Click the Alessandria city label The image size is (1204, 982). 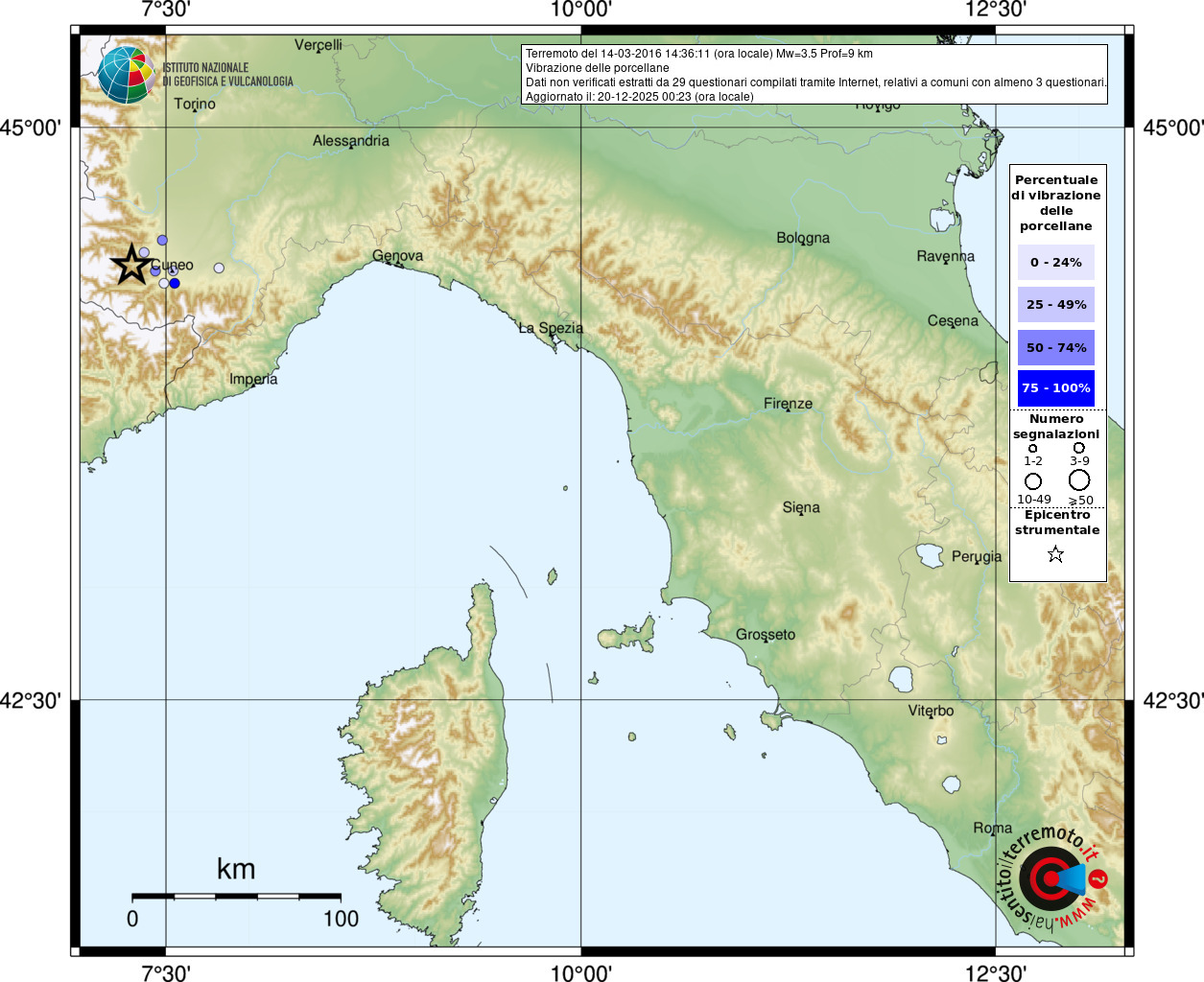click(x=351, y=141)
